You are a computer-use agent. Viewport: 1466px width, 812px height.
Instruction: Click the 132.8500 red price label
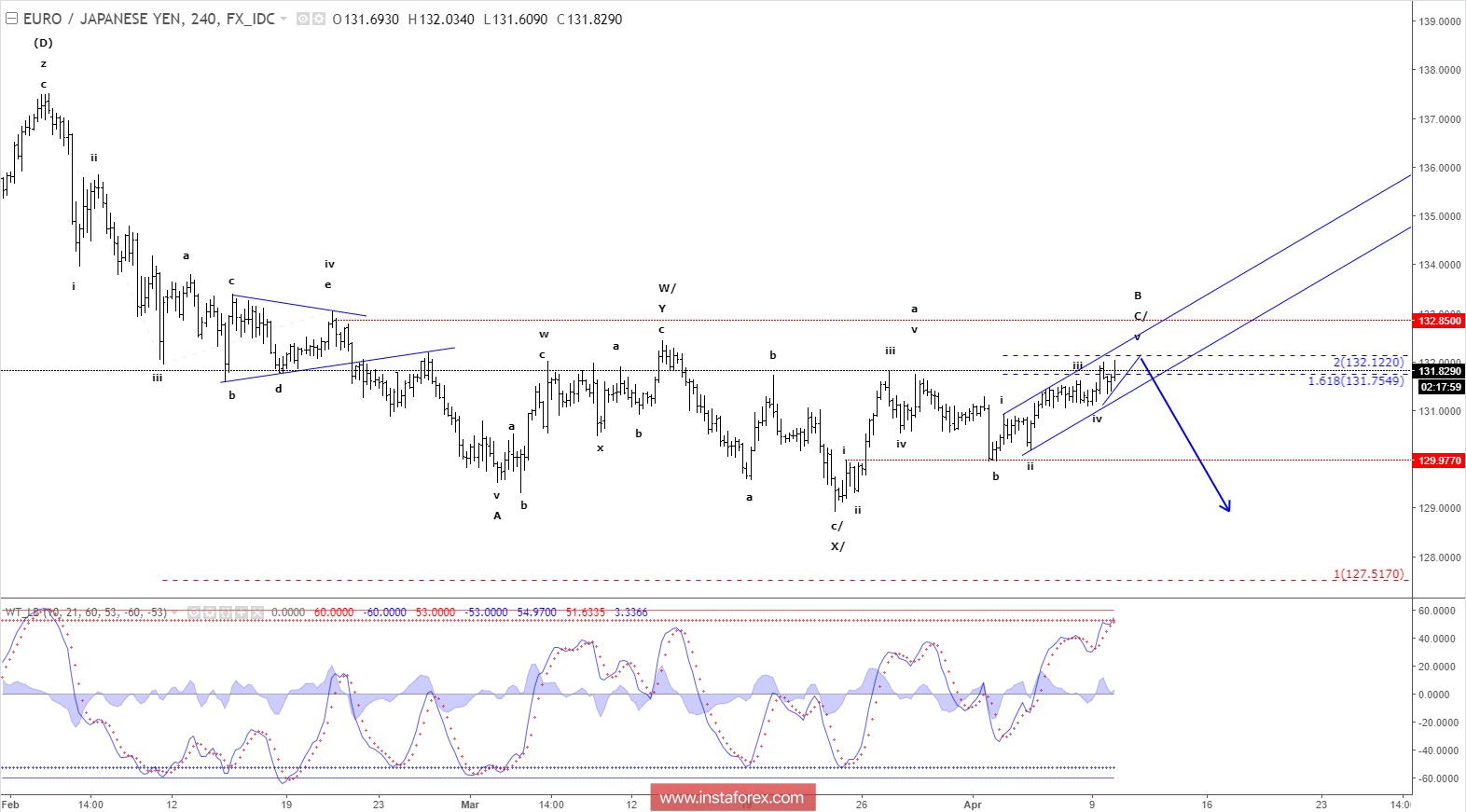(1440, 321)
